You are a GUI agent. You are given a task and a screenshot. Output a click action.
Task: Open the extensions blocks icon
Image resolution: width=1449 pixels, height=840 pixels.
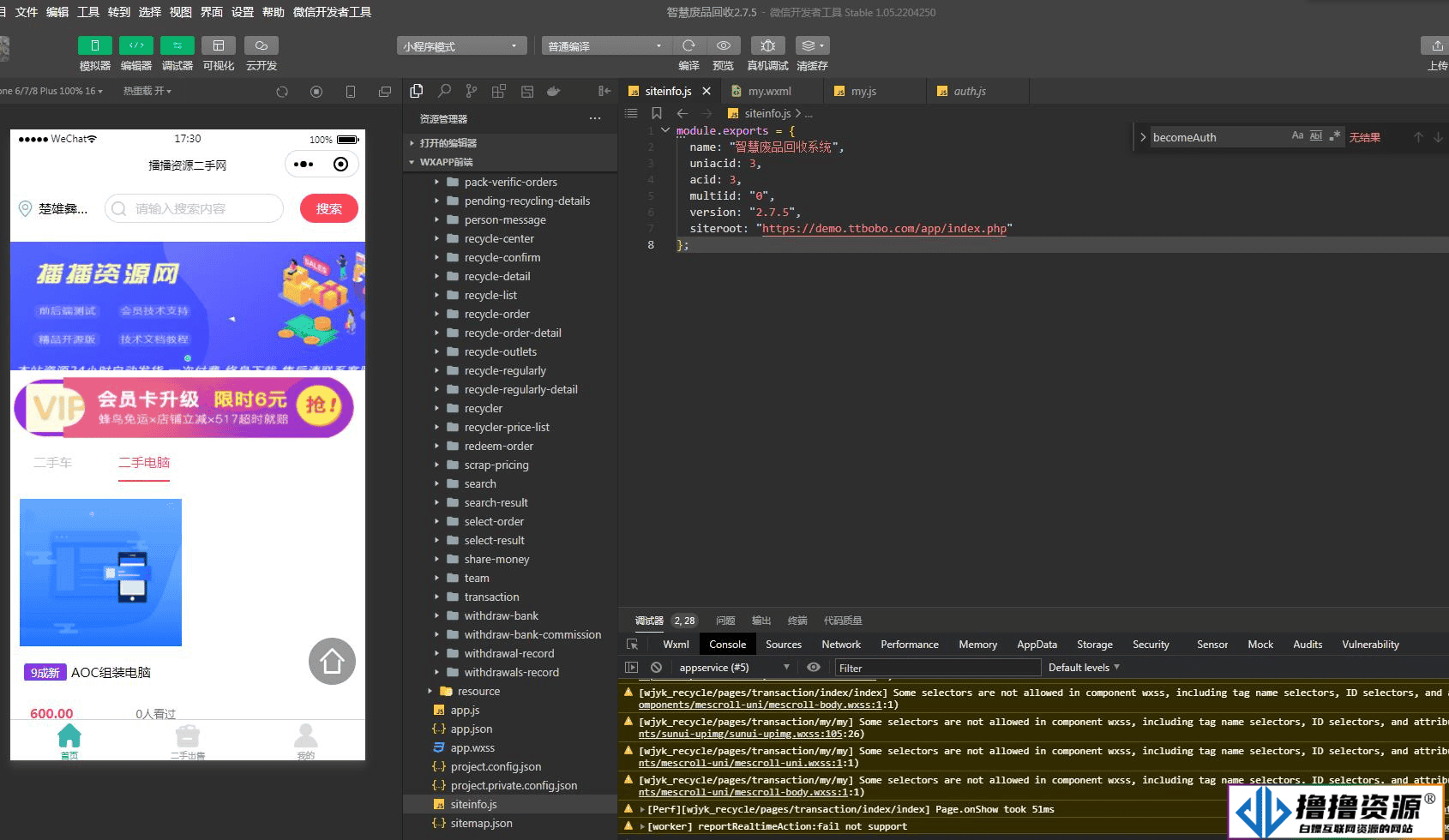pos(499,91)
